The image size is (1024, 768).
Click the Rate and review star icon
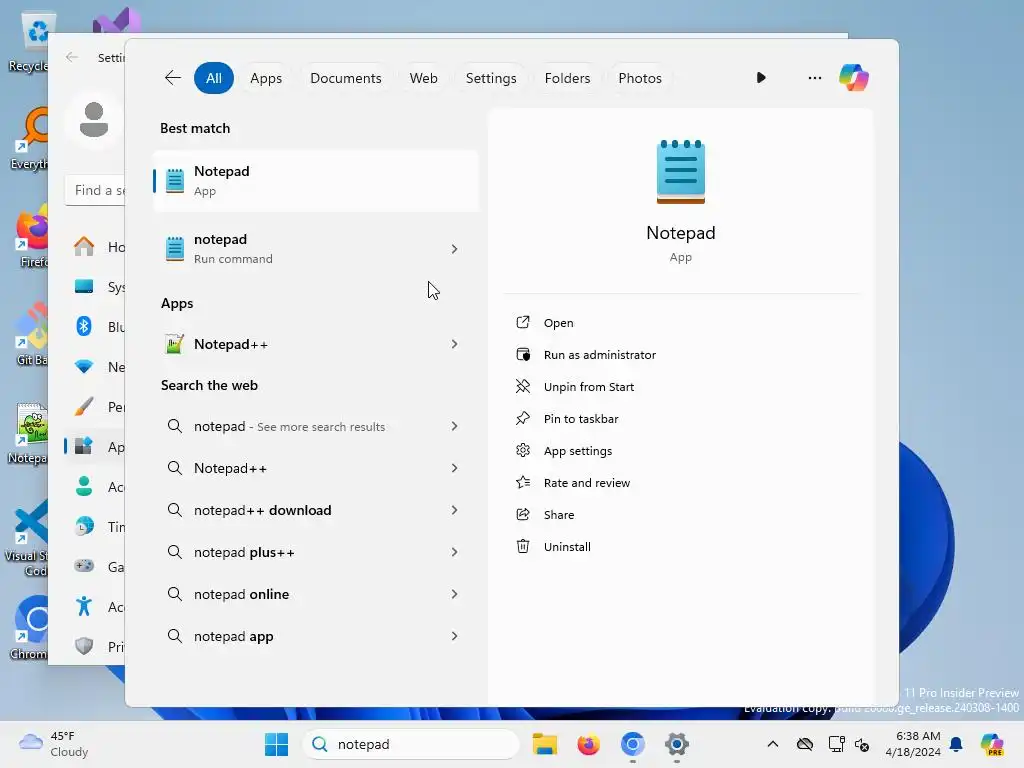[x=522, y=482]
